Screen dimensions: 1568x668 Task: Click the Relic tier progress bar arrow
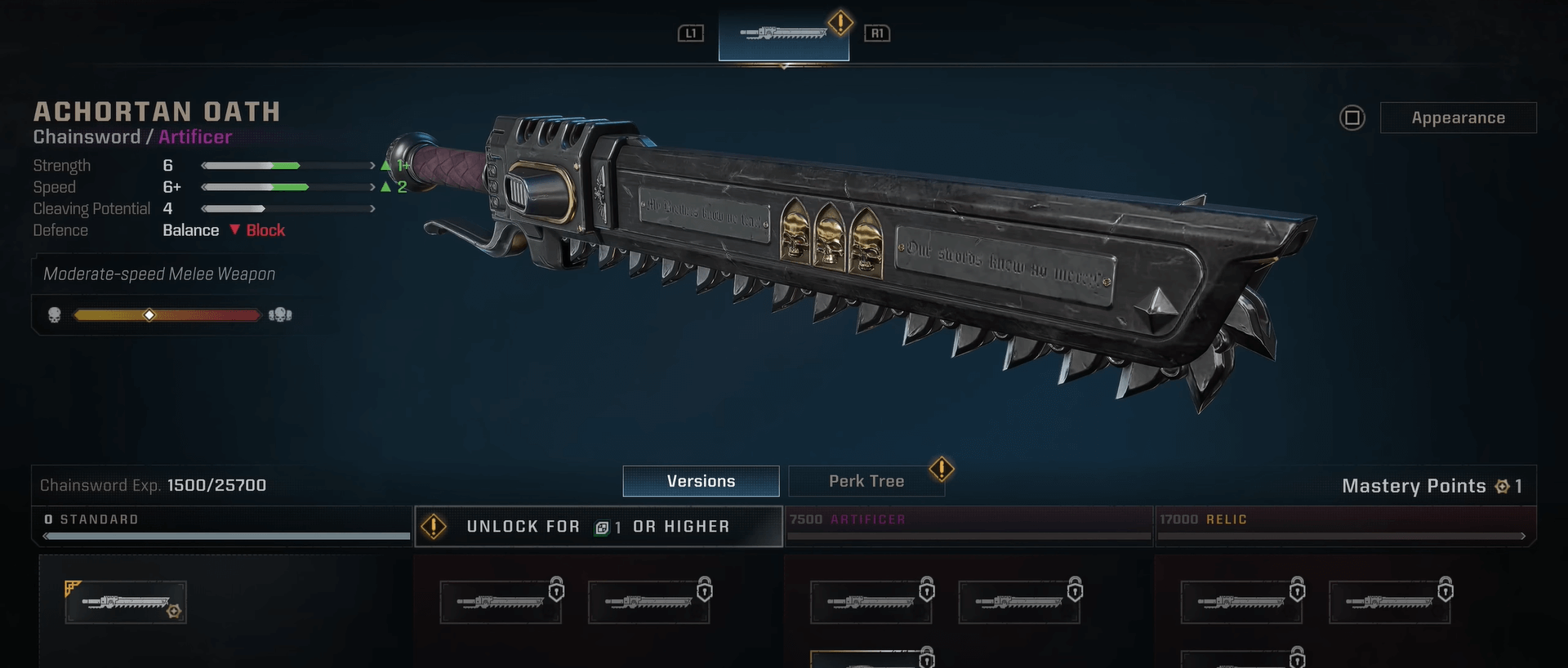[1522, 537]
